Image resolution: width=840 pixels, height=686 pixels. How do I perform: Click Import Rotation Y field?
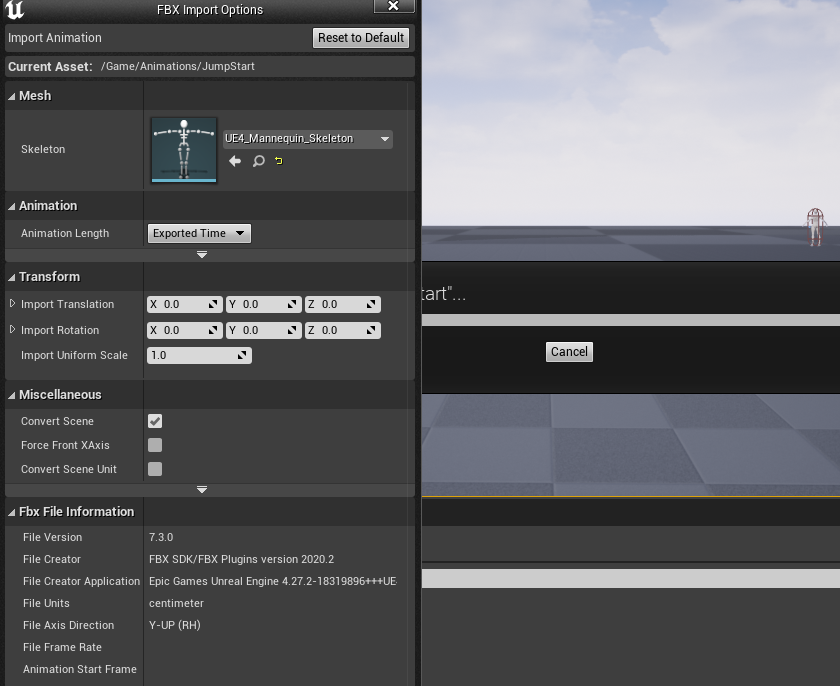(x=264, y=330)
